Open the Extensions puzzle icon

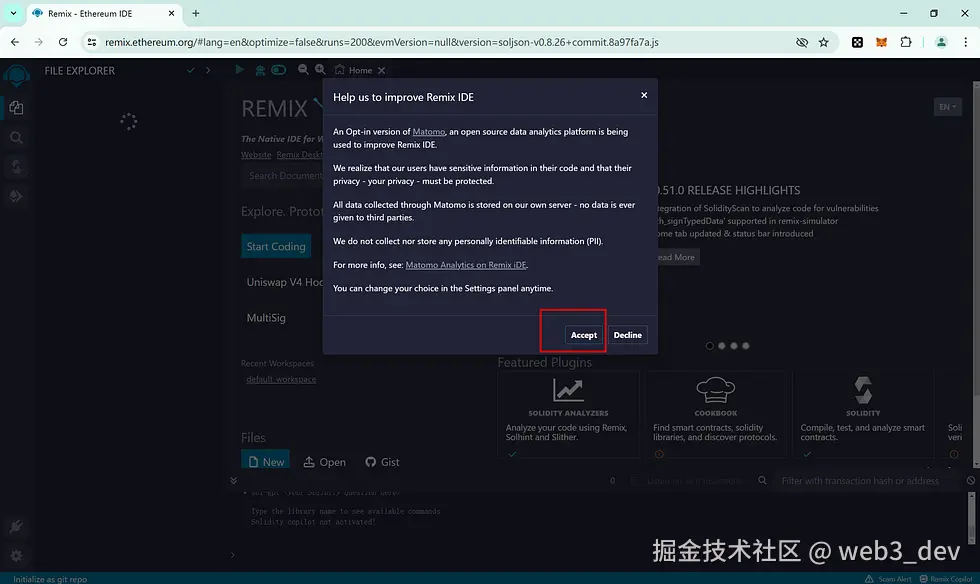(x=906, y=42)
